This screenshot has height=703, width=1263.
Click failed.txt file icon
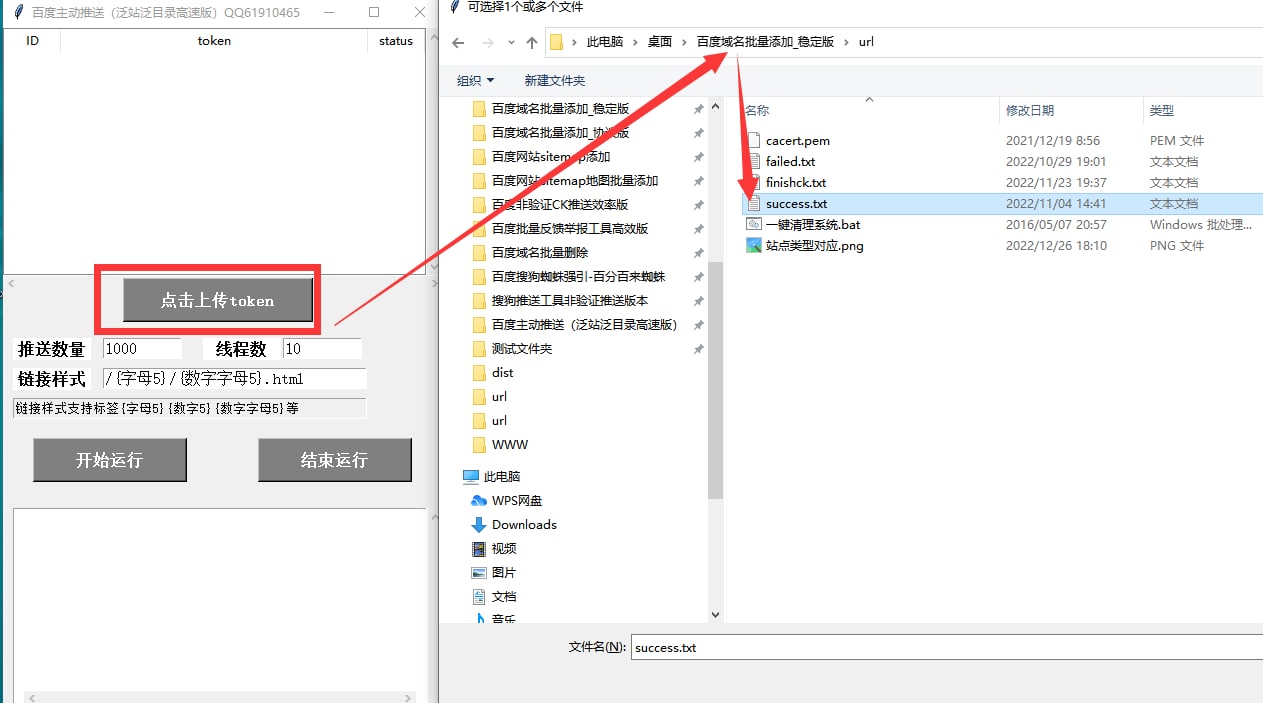tap(754, 161)
